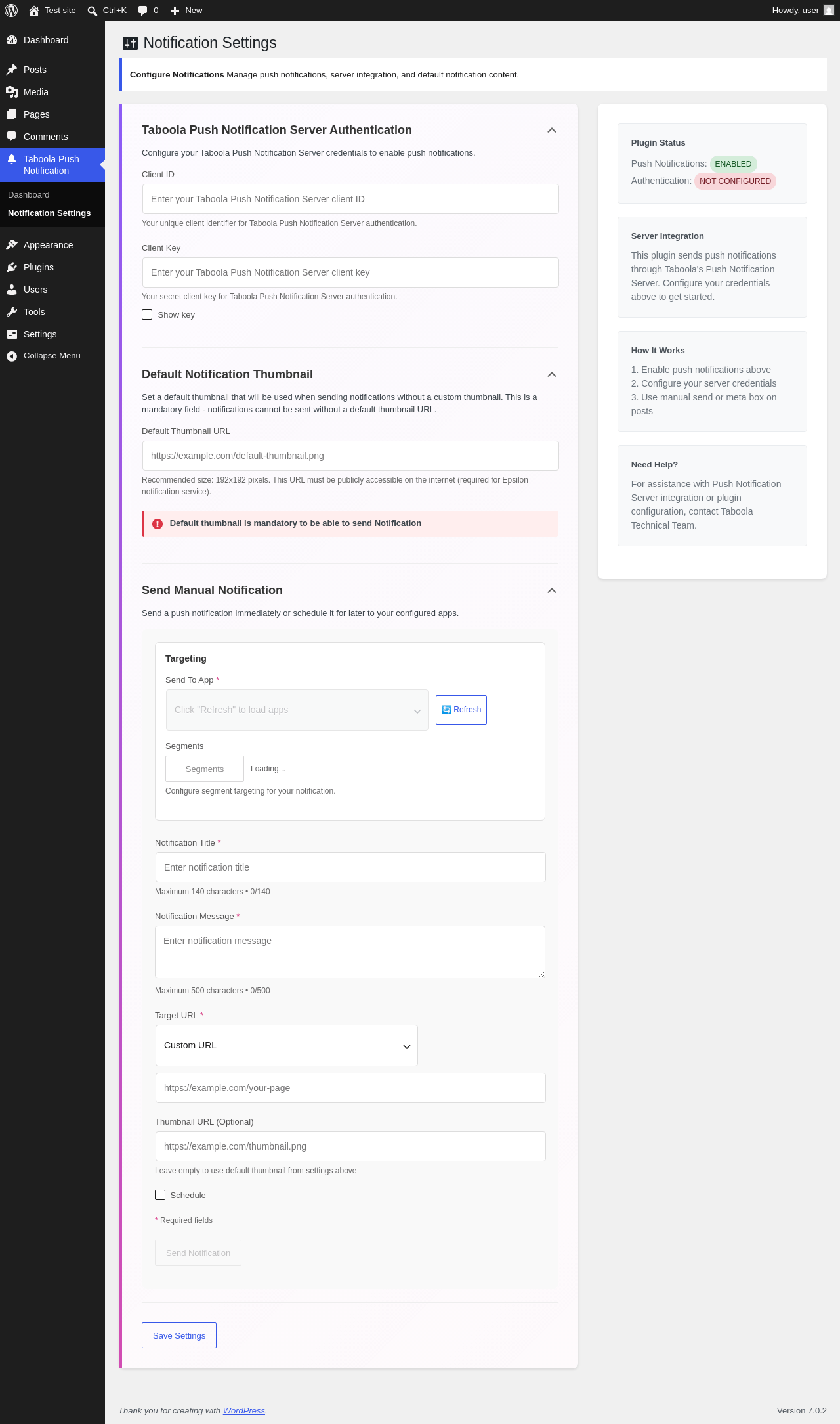This screenshot has width=840, height=1424.
Task: Collapse the Server Authentication section chevron
Action: pyautogui.click(x=552, y=130)
